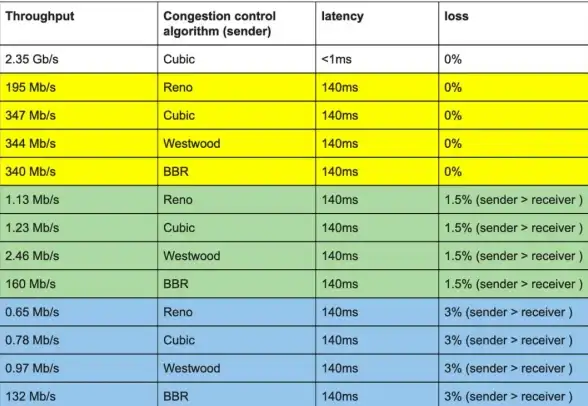Select the 2.46 Mb/s throughput cell
The height and width of the screenshot is (406, 588).
79,256
